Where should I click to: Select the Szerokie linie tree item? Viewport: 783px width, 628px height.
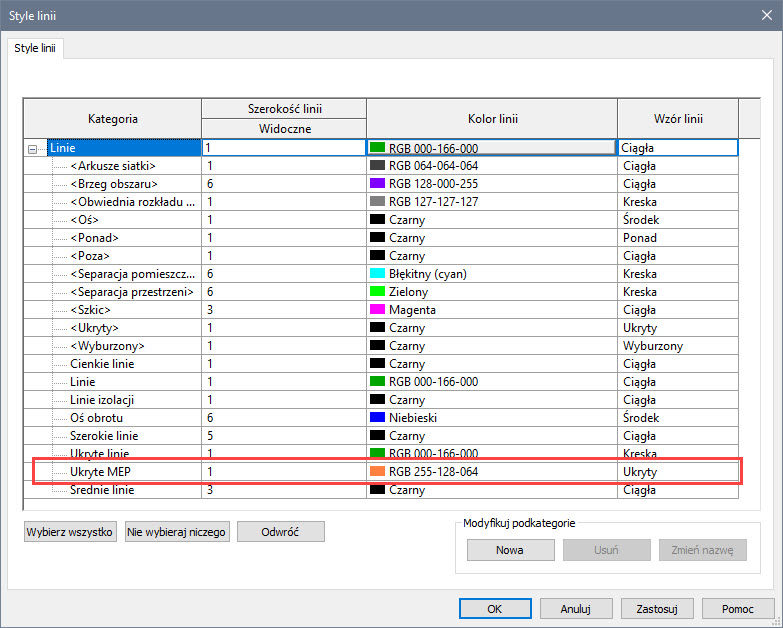pyautogui.click(x=104, y=436)
